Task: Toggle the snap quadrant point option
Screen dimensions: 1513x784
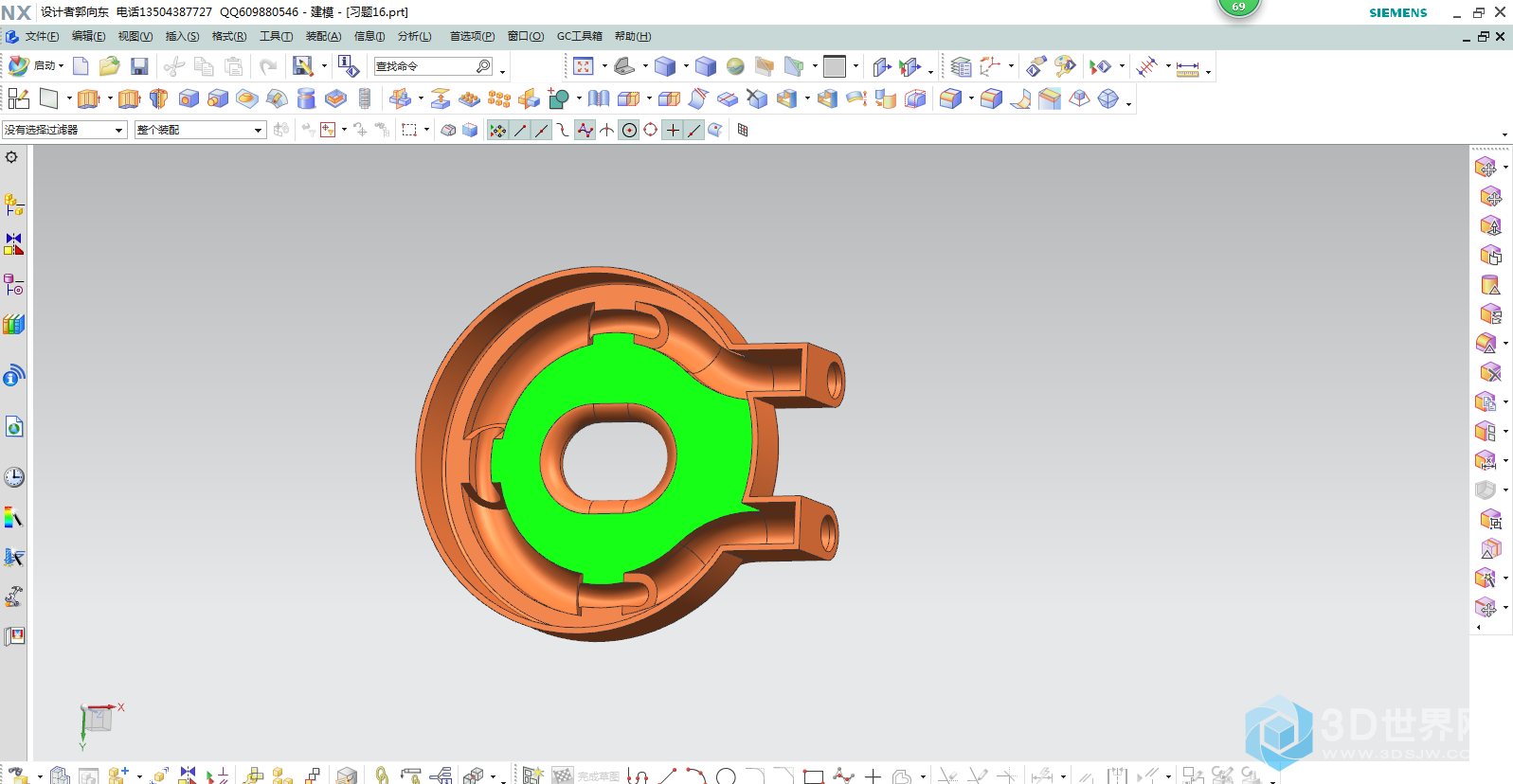Action: coord(651,130)
